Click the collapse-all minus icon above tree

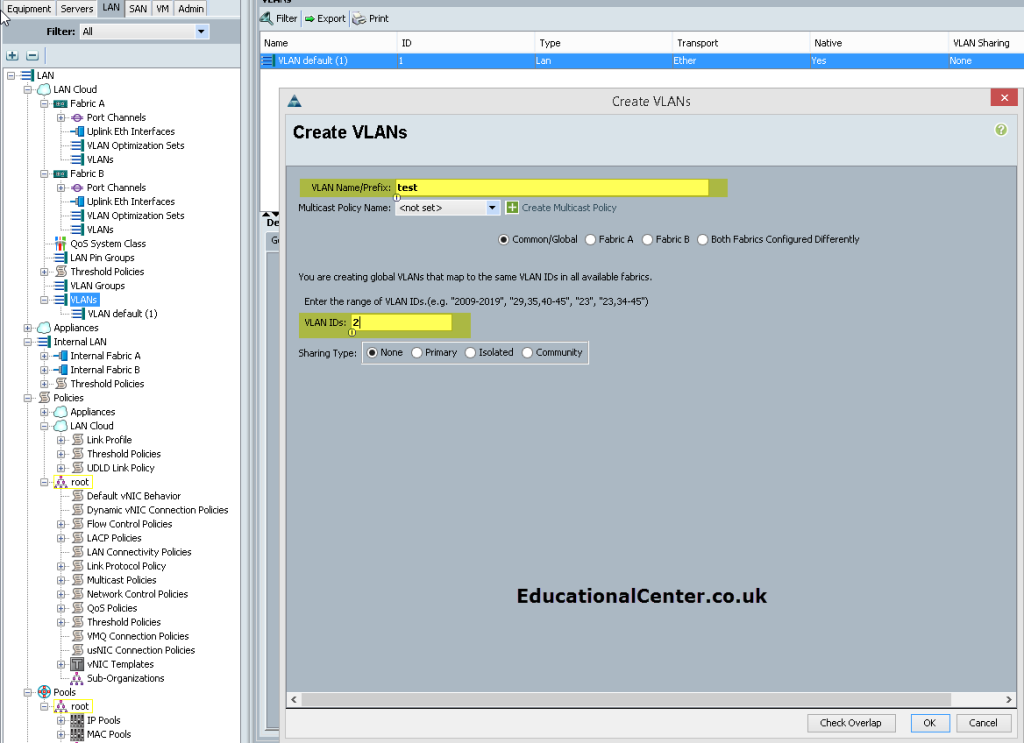[x=32, y=55]
